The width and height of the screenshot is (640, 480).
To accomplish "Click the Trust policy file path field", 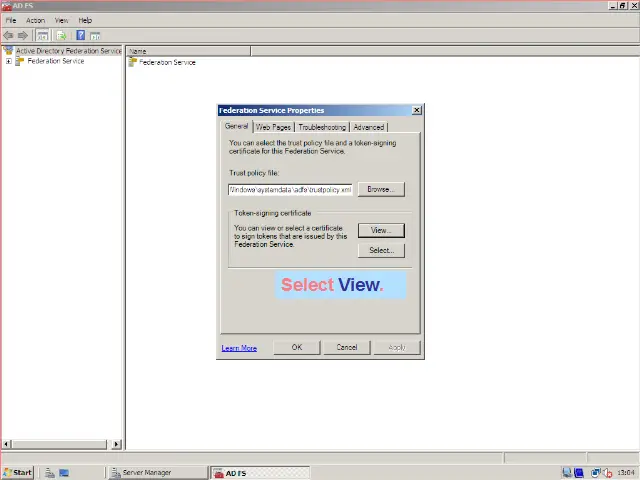I will (x=290, y=189).
